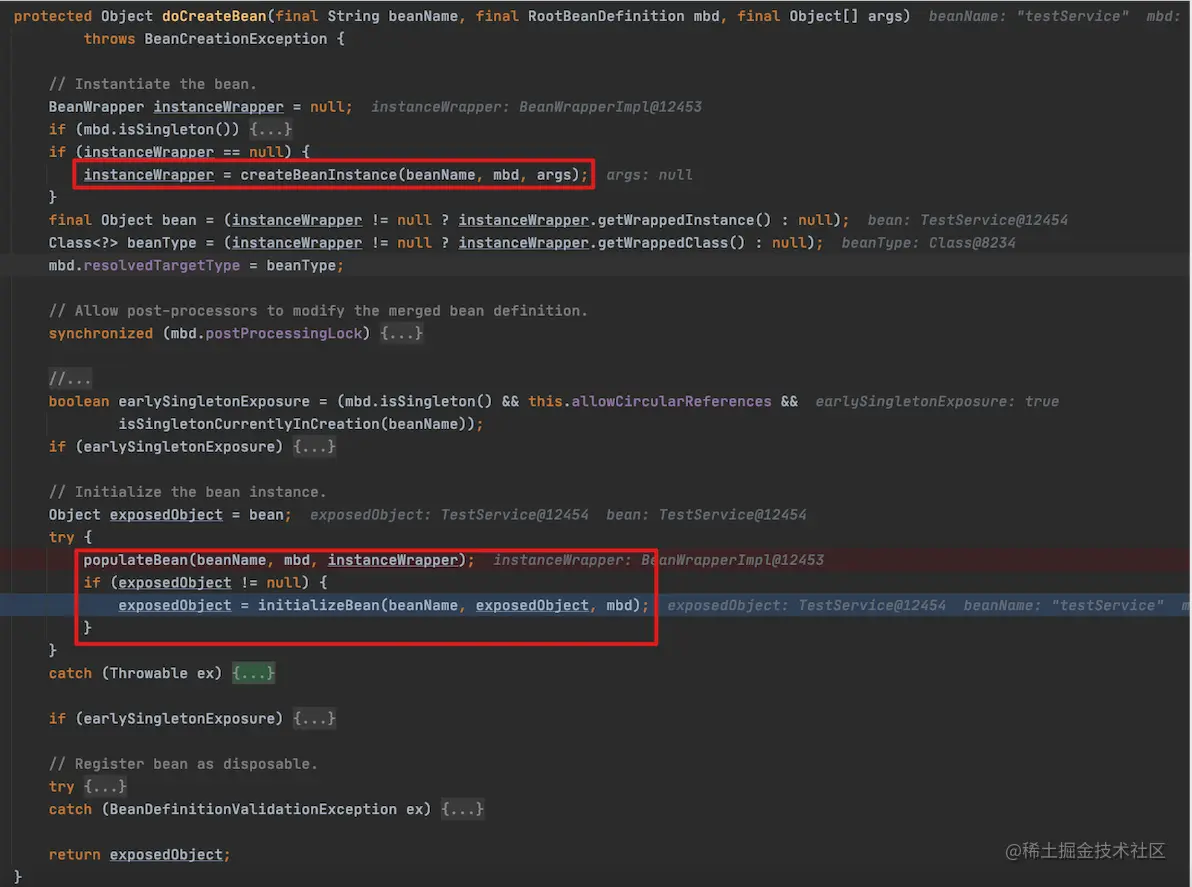This screenshot has width=1192, height=887.
Task: Click the isSingletonCurrentlyInCreation call
Action: click(249, 423)
